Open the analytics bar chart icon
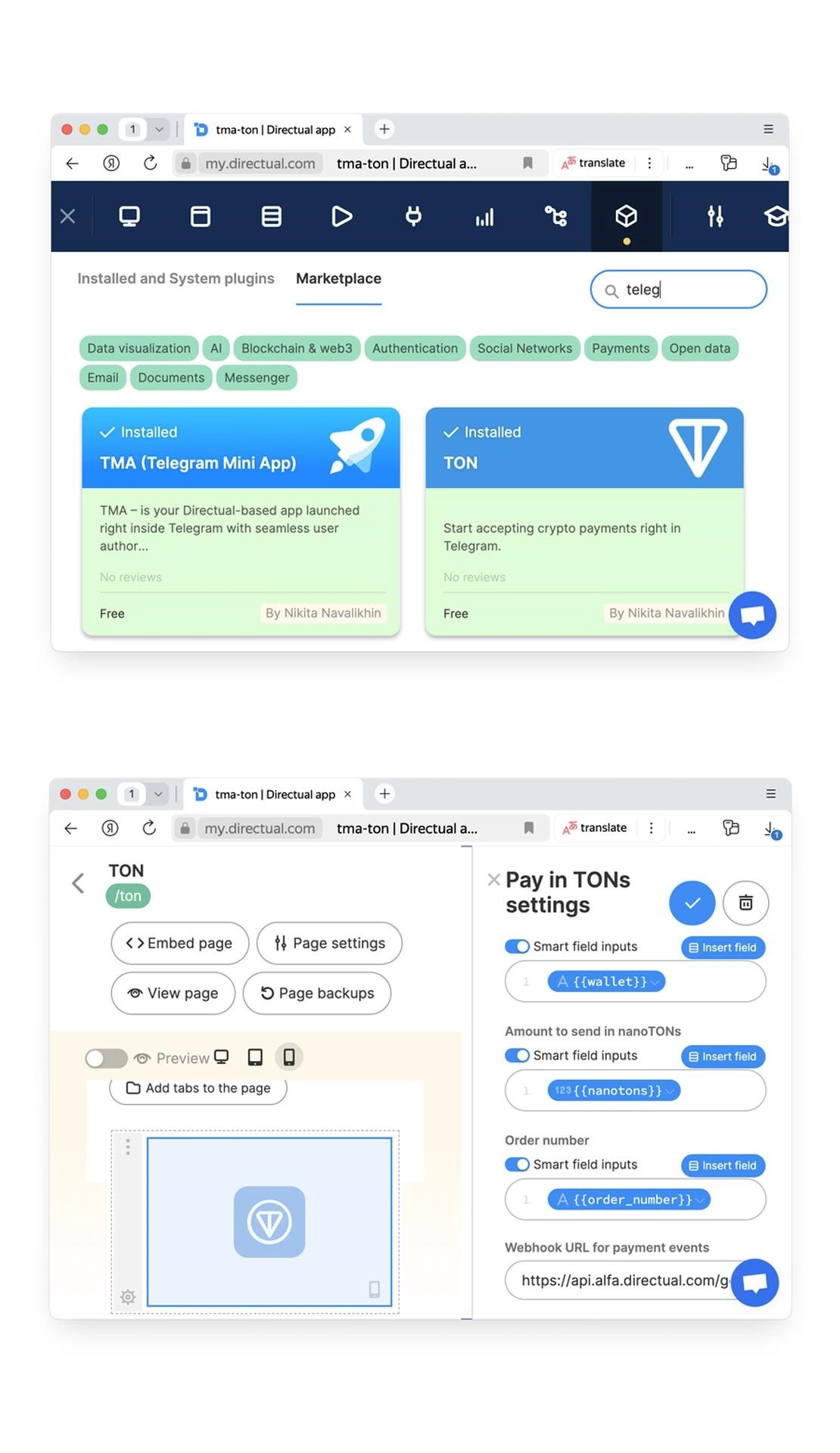Image resolution: width=840 pixels, height=1453 pixels. (x=484, y=217)
